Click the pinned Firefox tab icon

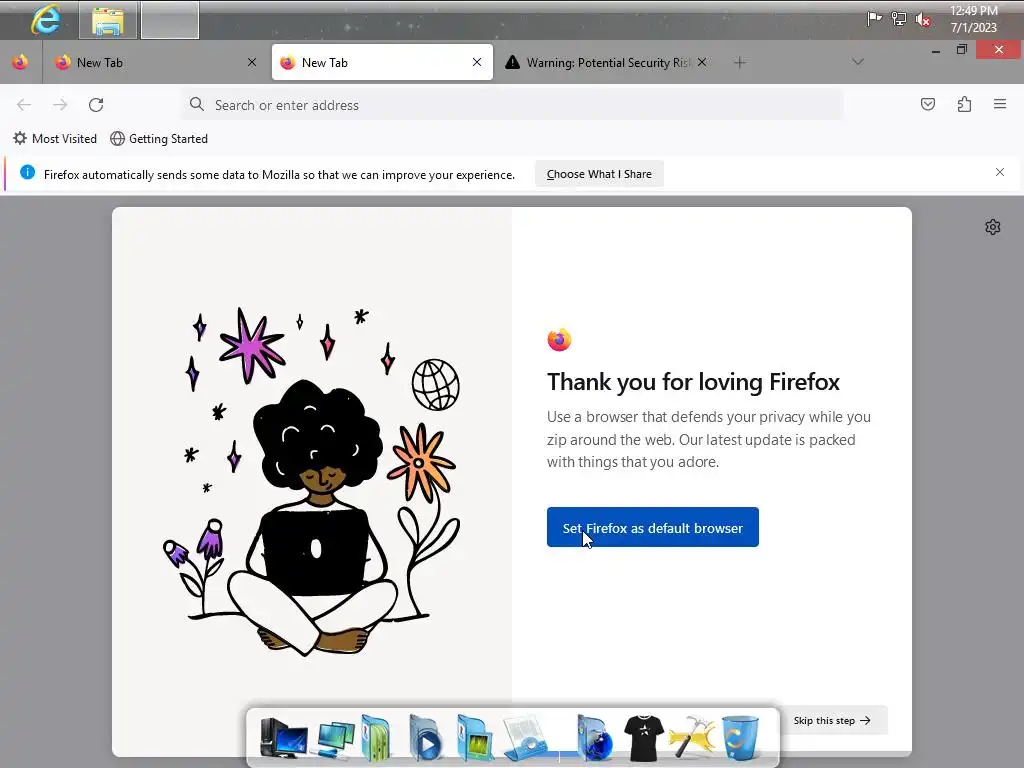[20, 62]
